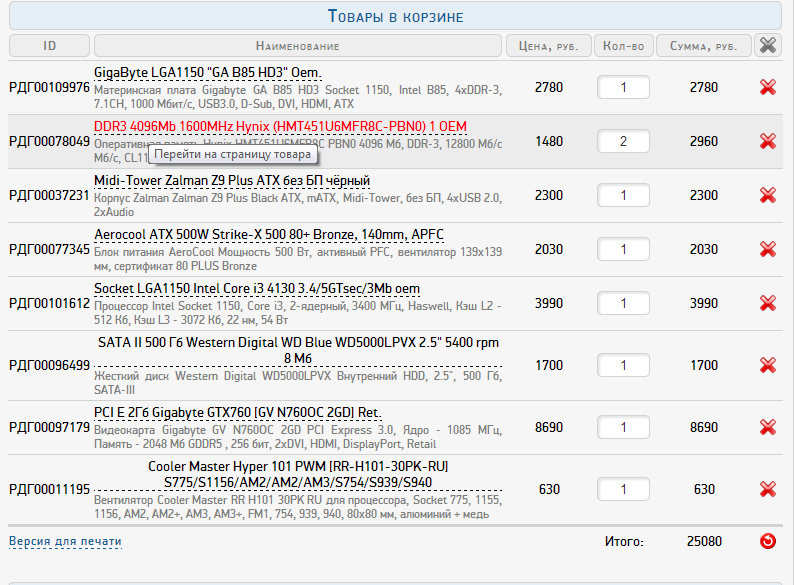The height and width of the screenshot is (585, 794).
Task: Click the Кол-во column header
Action: [x=623, y=46]
